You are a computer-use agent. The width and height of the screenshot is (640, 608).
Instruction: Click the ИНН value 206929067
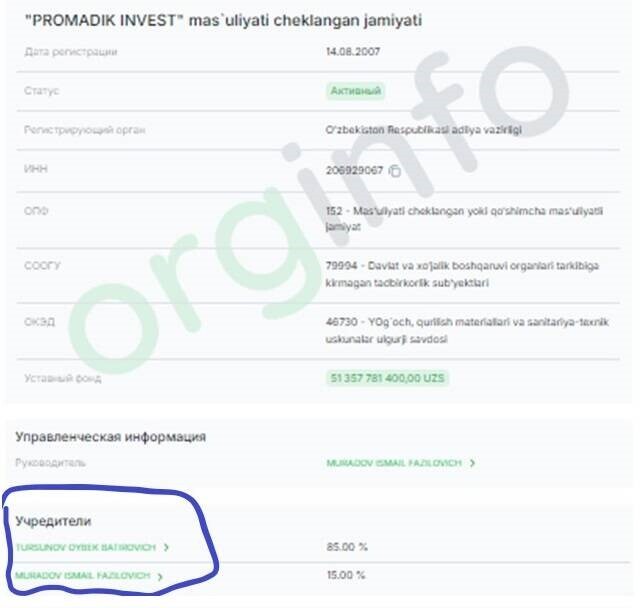tap(354, 170)
